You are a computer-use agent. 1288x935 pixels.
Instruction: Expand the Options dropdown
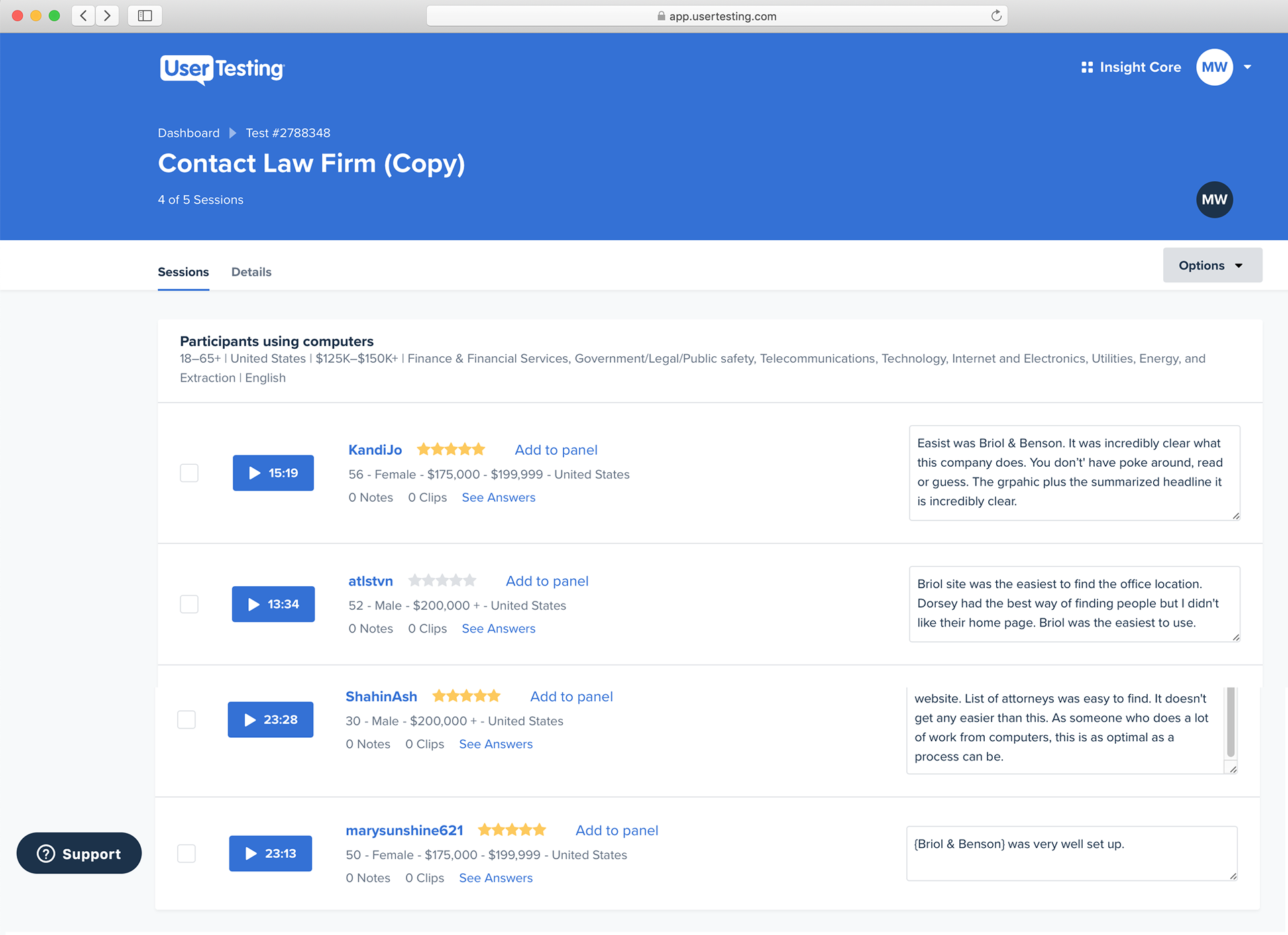tap(1212, 266)
